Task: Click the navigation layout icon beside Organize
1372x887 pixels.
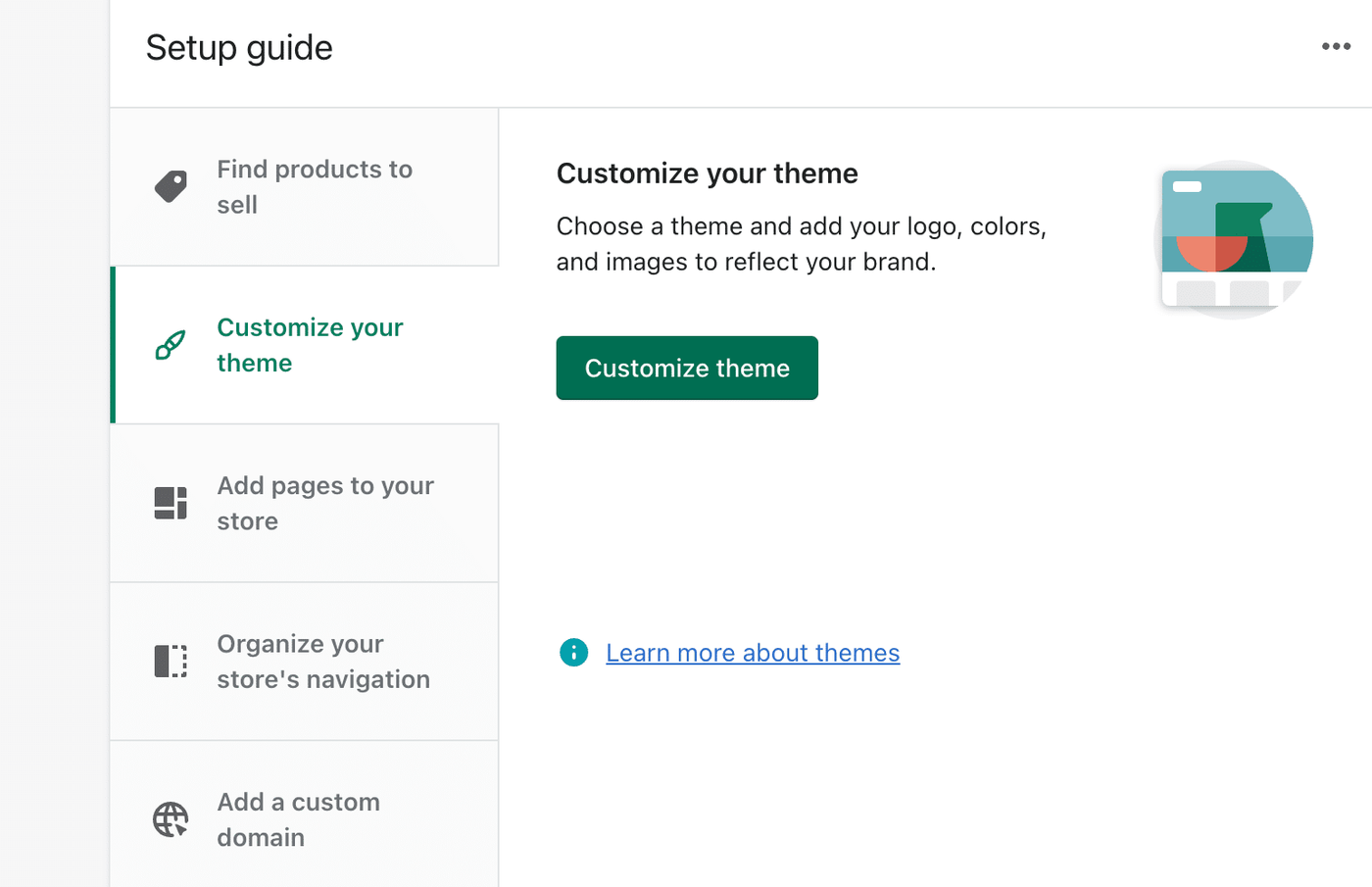Action: (171, 662)
